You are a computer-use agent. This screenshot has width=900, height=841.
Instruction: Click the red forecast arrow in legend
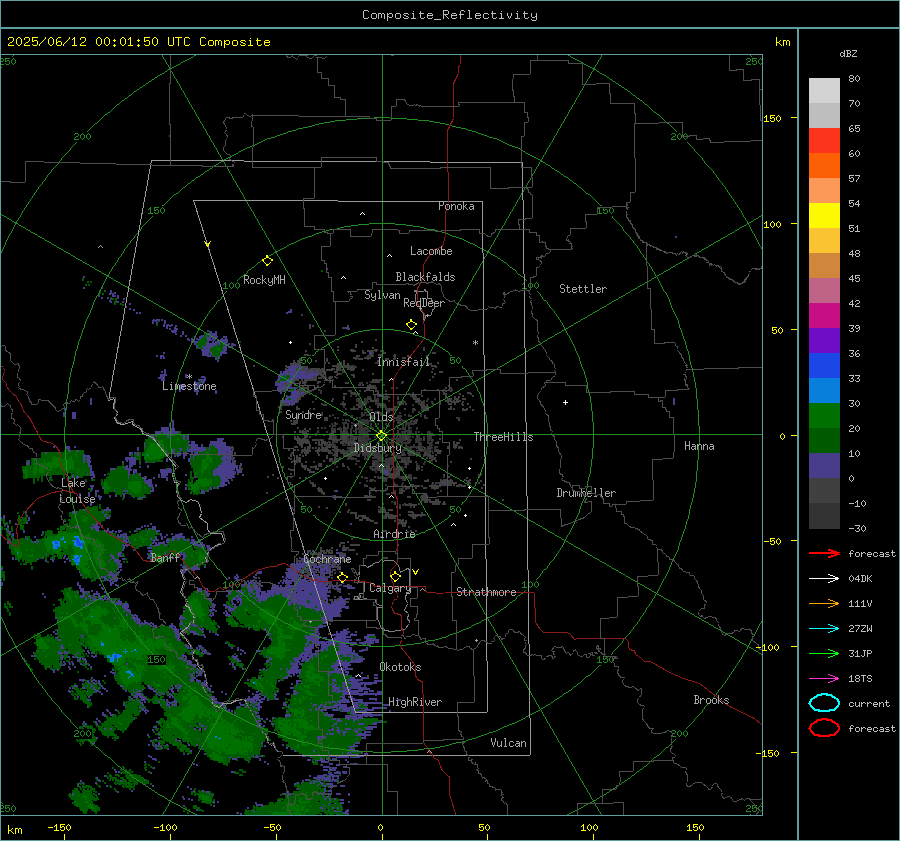click(x=824, y=553)
